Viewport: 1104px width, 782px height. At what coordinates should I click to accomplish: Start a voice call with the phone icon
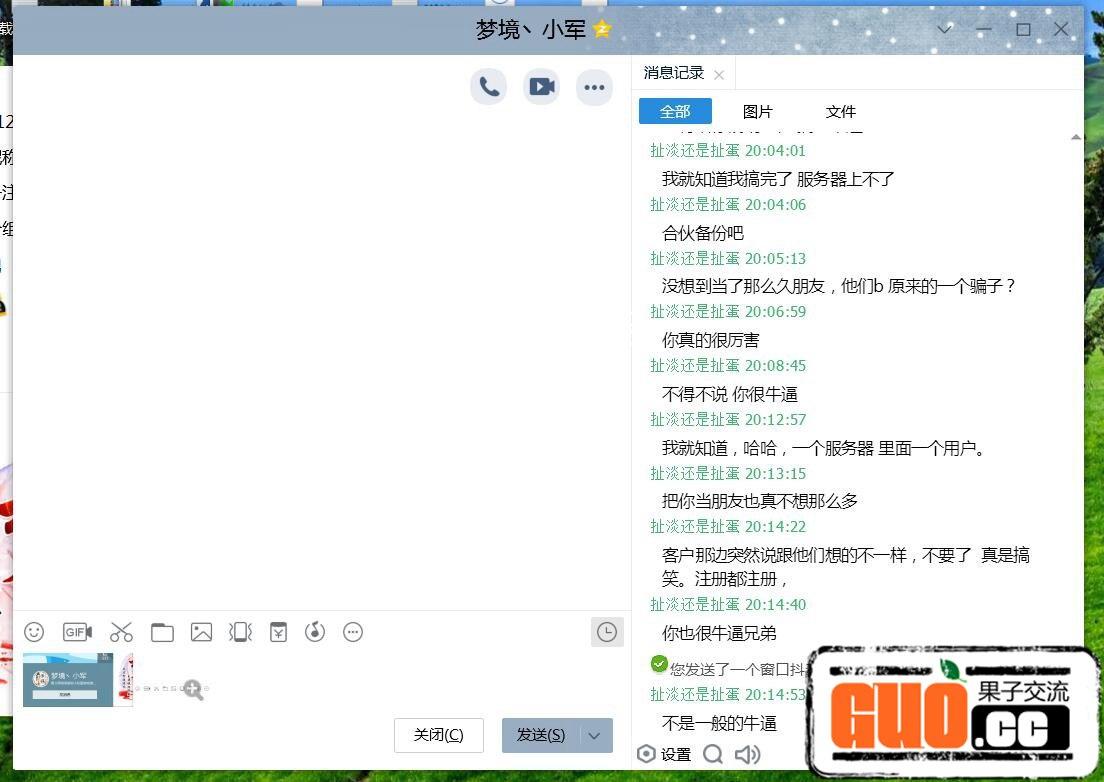click(489, 87)
